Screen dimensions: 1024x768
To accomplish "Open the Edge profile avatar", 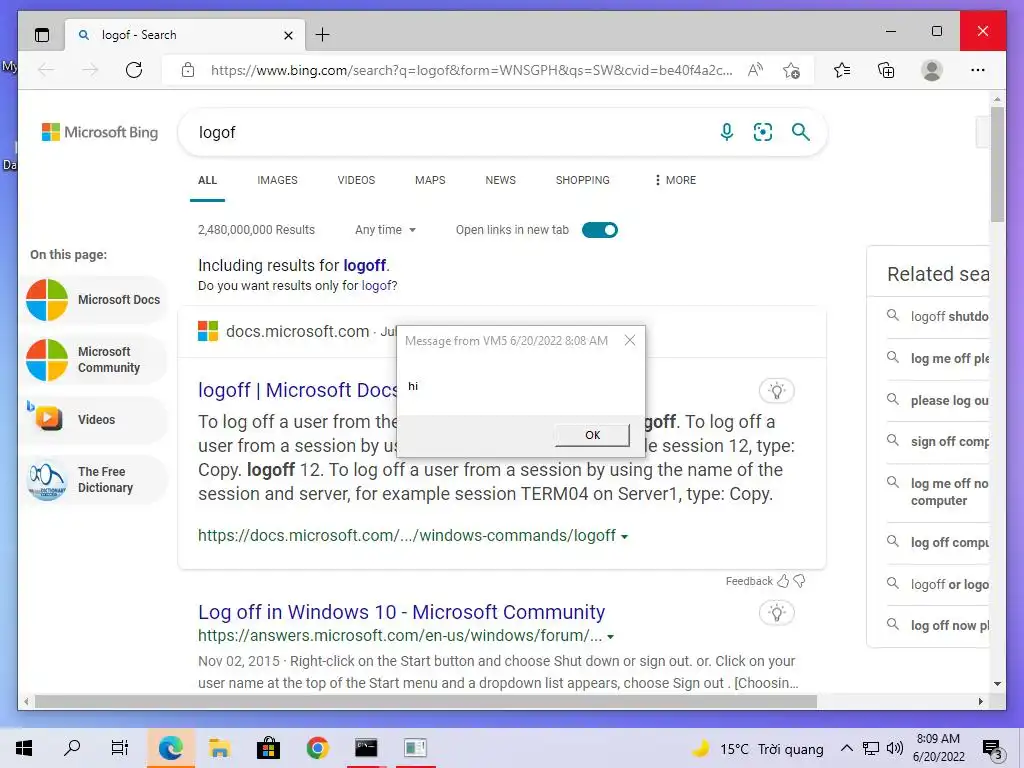I will 931,70.
